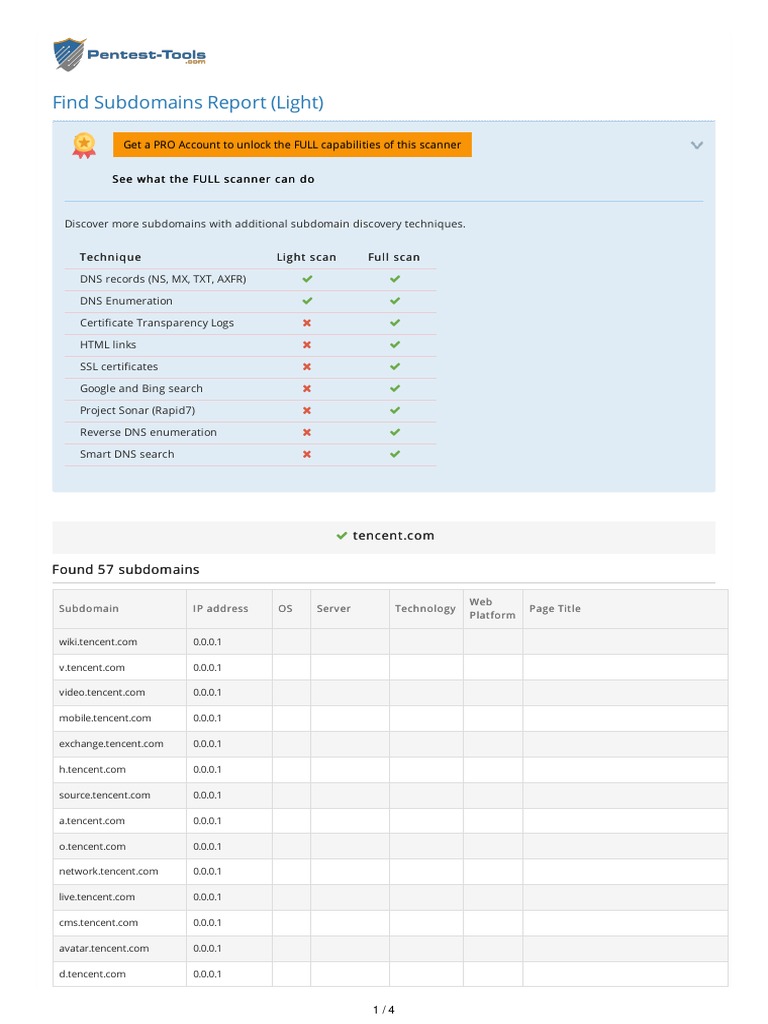Image resolution: width=768 pixels, height=1024 pixels.
Task: Select wiki.tencent.com subdomain cell
Action: (120, 642)
